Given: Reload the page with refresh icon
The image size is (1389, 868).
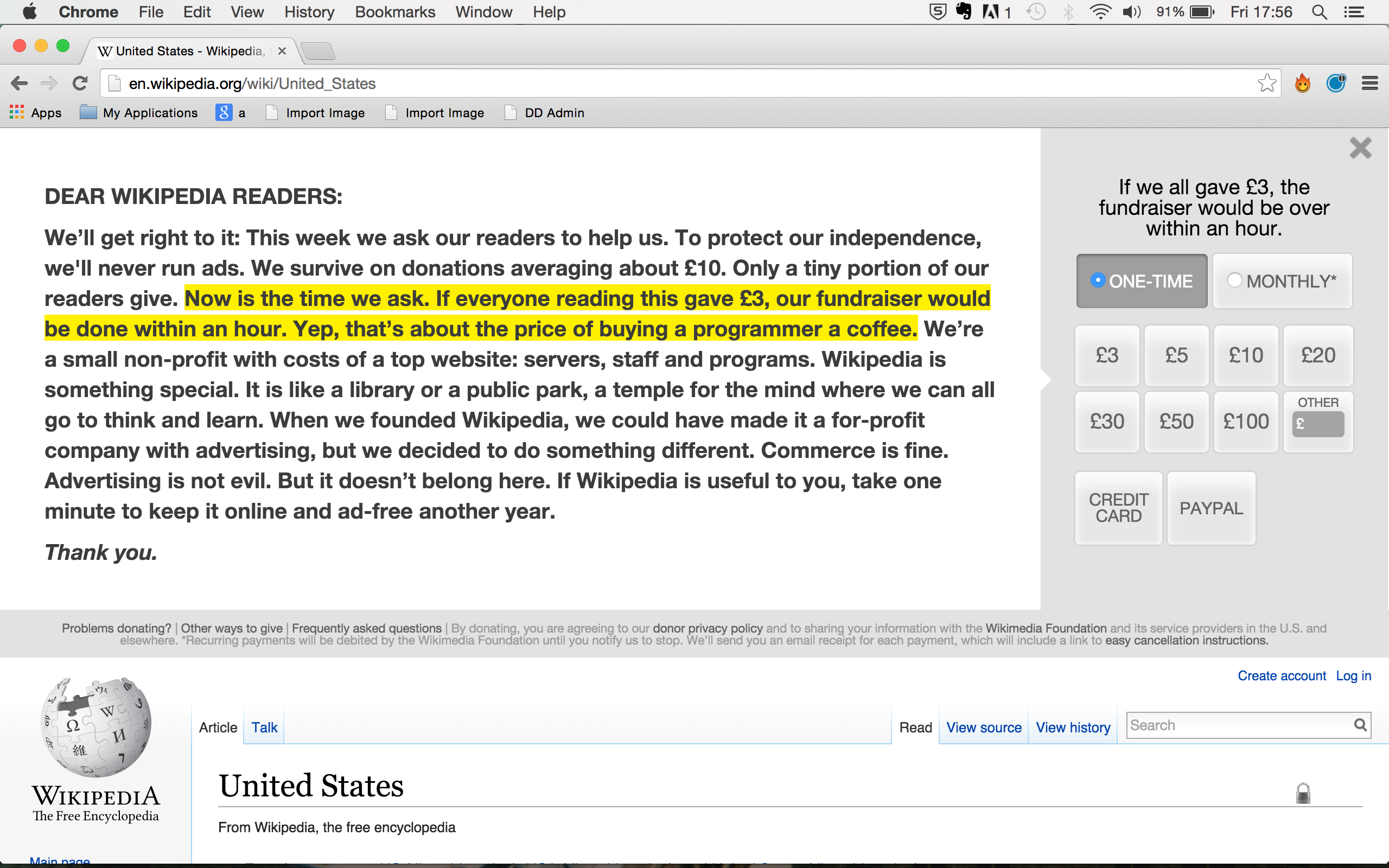Looking at the screenshot, I should coord(80,84).
